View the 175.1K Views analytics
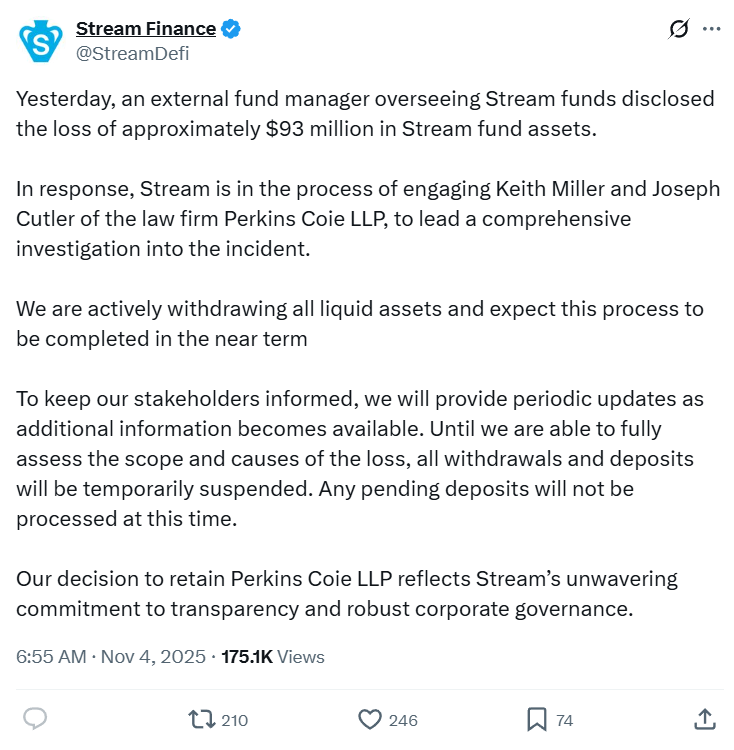The width and height of the screenshot is (734, 750). (x=273, y=657)
